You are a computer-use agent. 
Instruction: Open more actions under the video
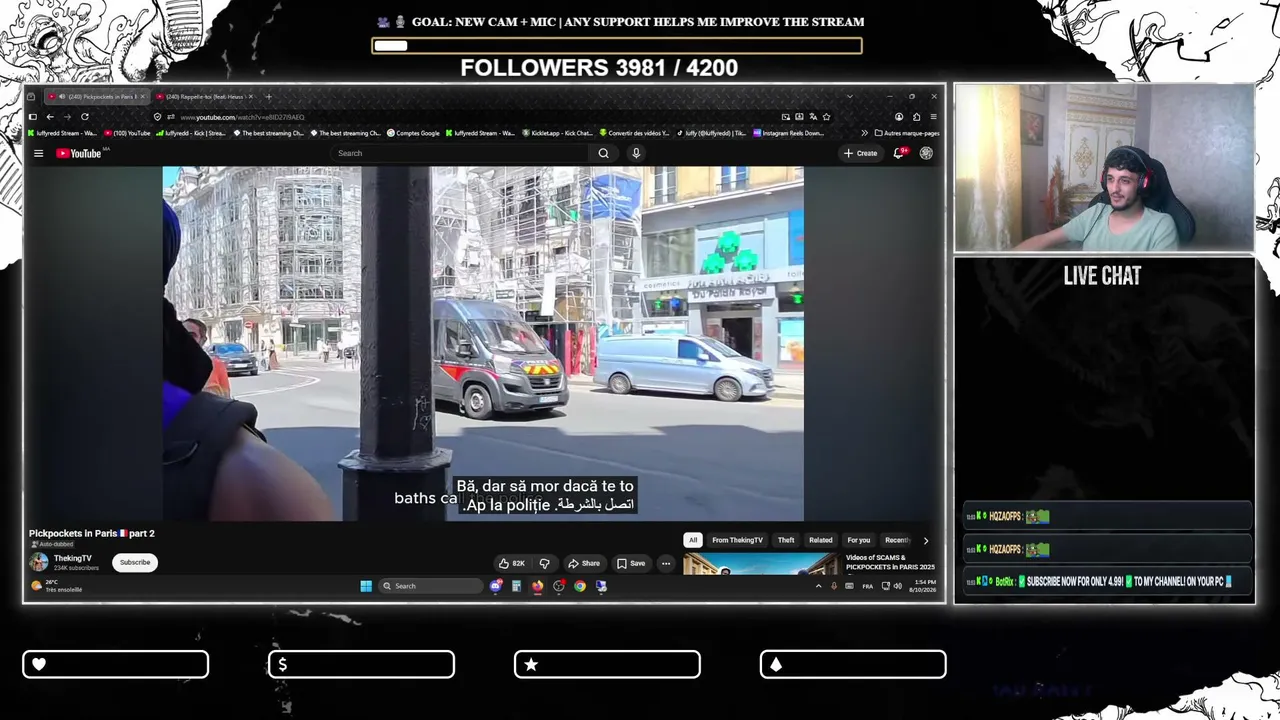pos(666,563)
